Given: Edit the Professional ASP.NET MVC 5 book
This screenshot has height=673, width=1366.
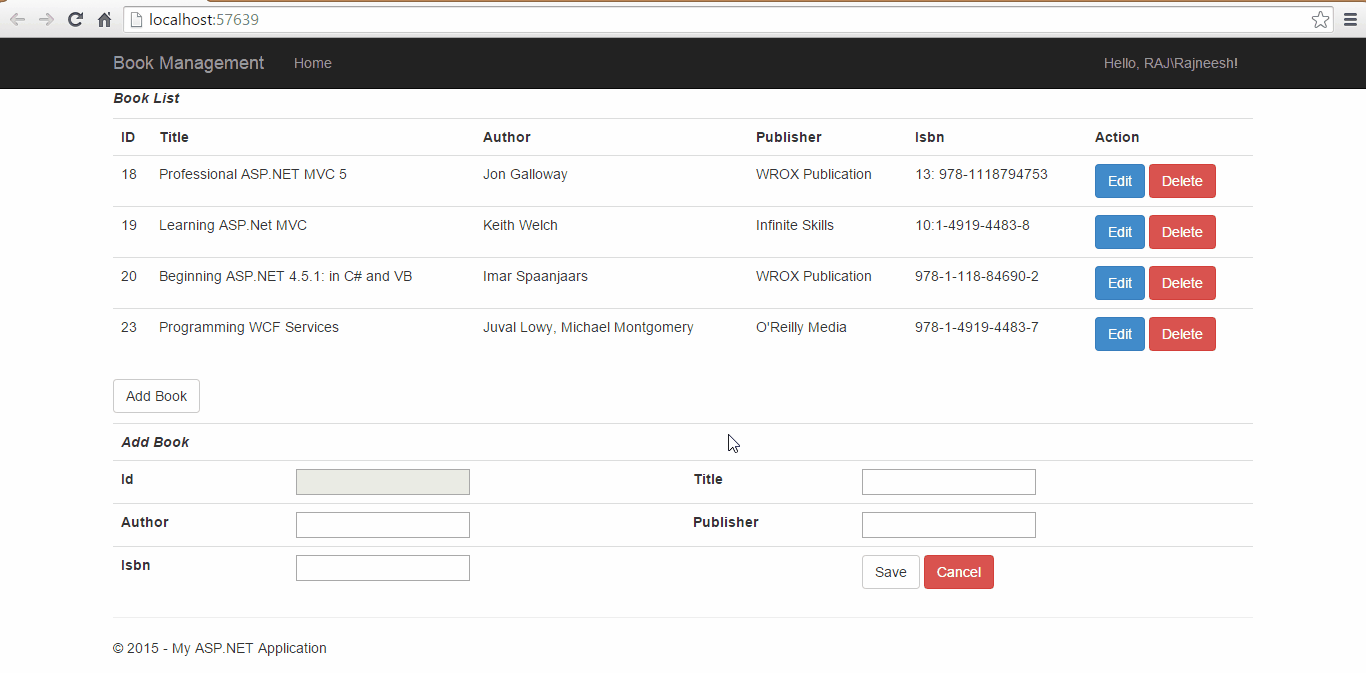Looking at the screenshot, I should 1119,181.
